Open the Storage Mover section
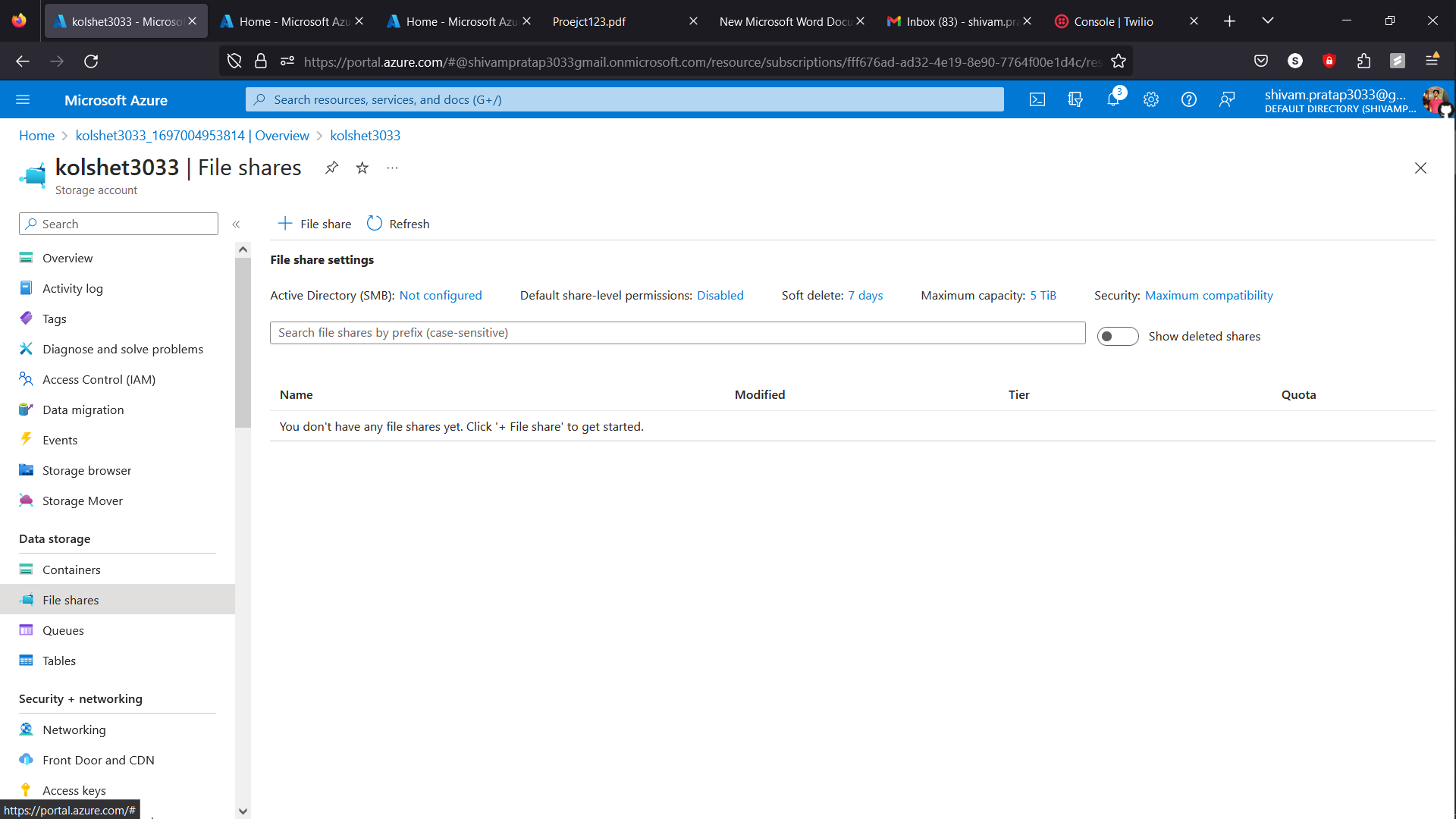The image size is (1456, 819). [83, 500]
